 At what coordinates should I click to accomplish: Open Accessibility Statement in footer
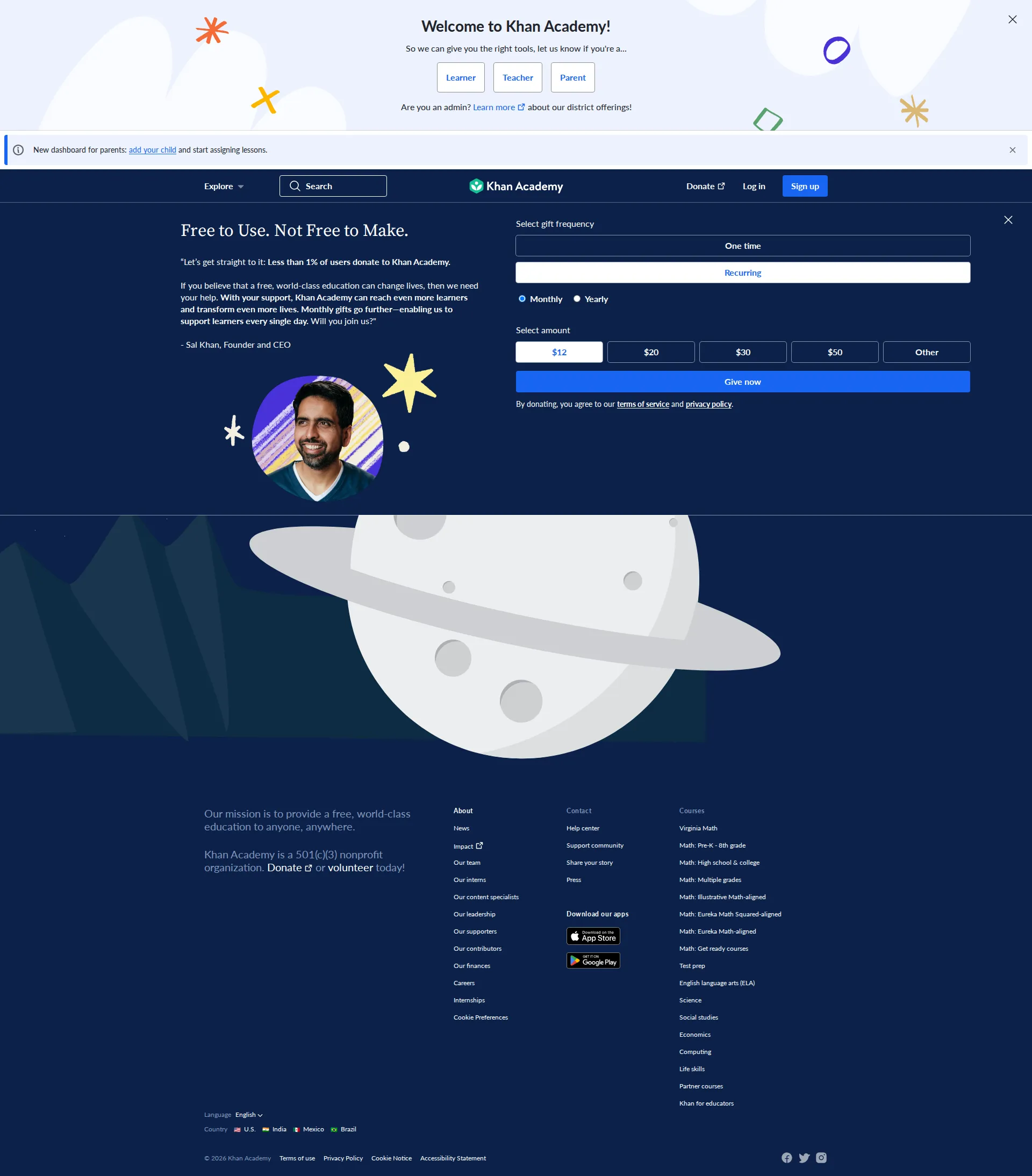coord(453,1159)
